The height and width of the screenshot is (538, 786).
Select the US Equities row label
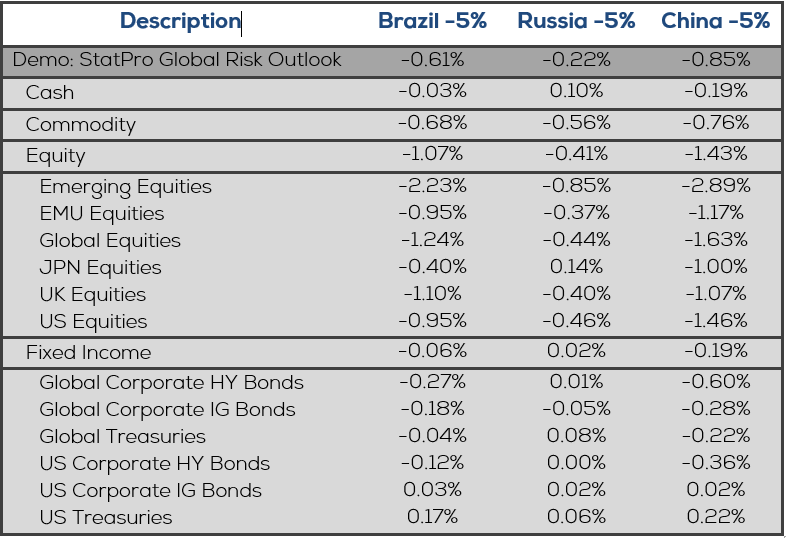click(93, 322)
